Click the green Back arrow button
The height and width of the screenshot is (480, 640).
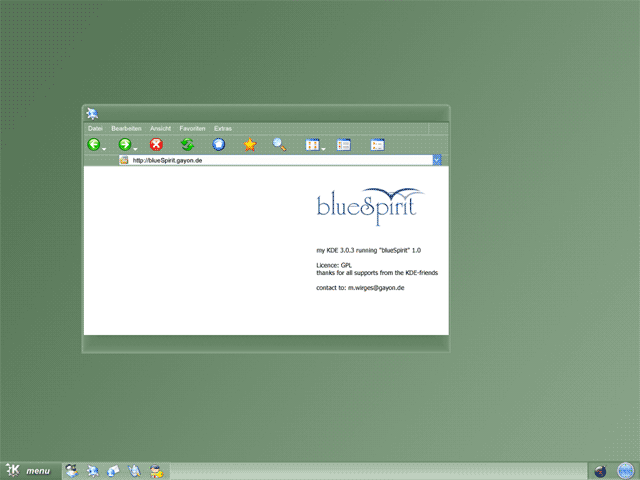94,144
